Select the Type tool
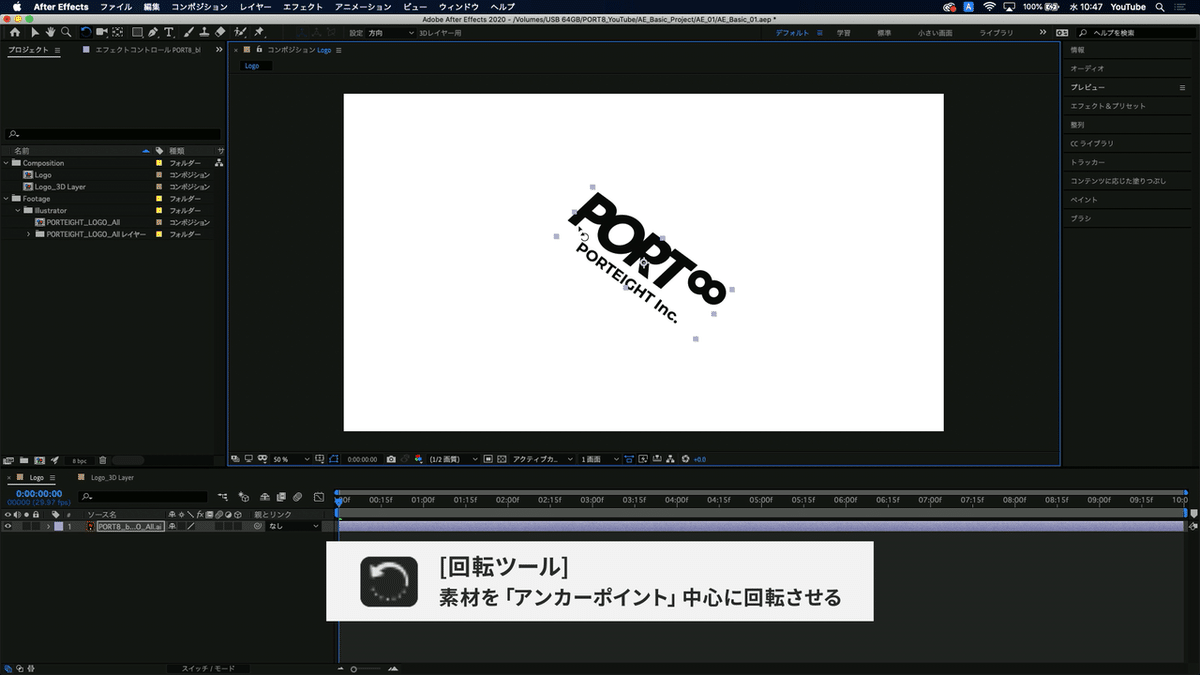This screenshot has width=1200, height=675. click(167, 33)
